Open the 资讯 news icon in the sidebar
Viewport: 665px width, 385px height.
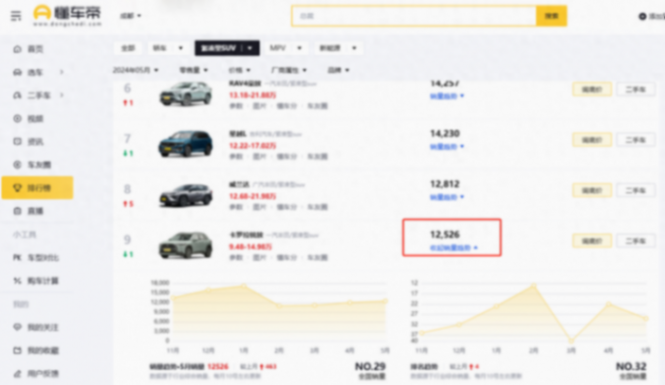[17, 142]
